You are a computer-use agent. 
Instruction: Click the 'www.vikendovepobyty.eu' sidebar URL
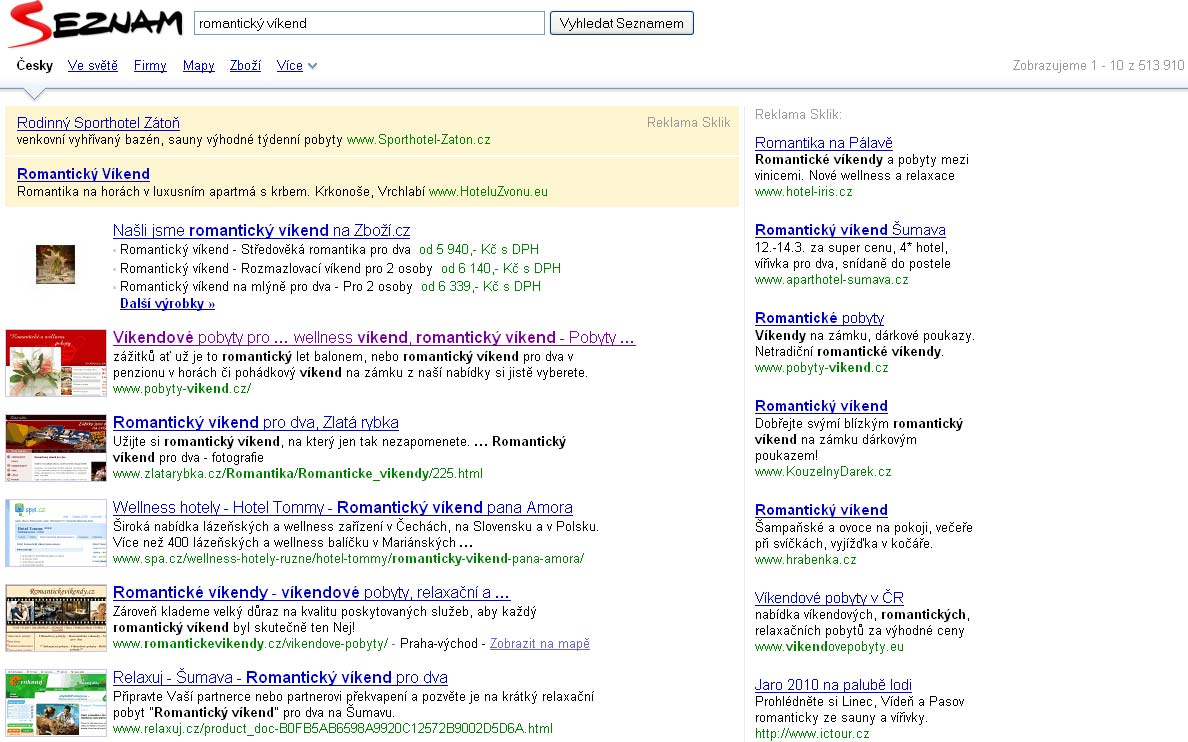point(829,647)
